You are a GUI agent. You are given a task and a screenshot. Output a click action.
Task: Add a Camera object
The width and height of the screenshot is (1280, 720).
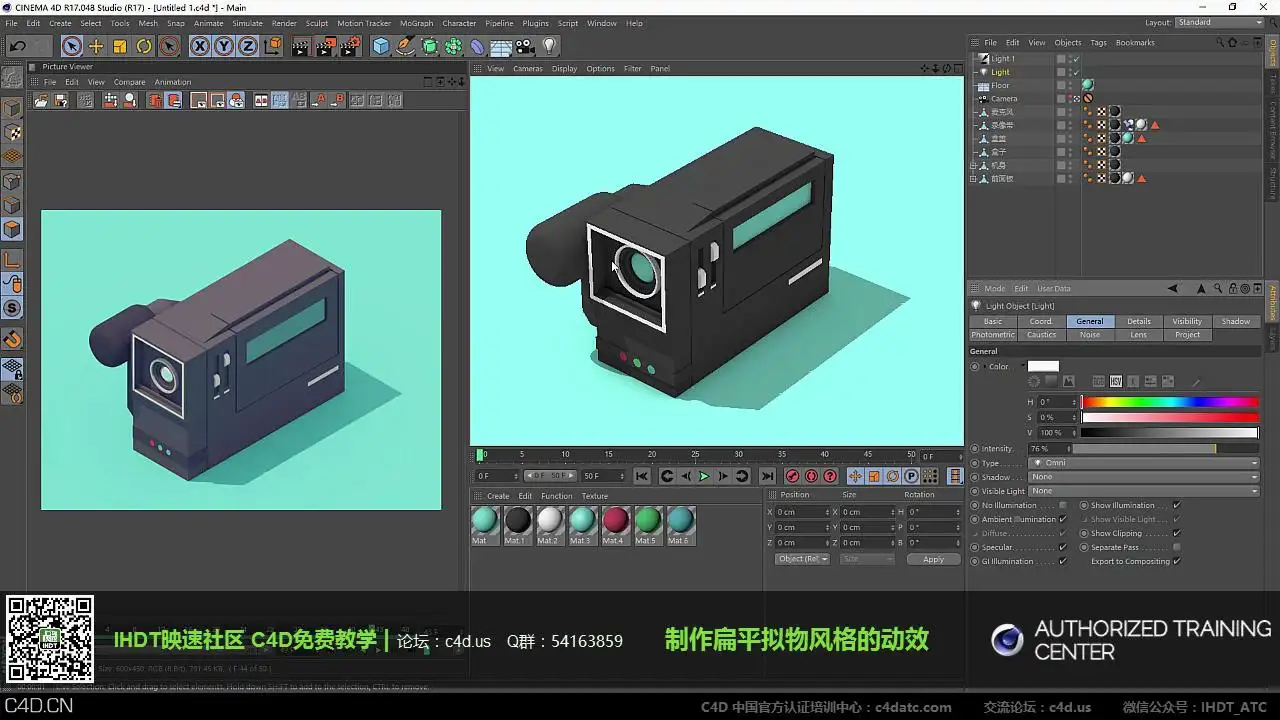pos(525,46)
